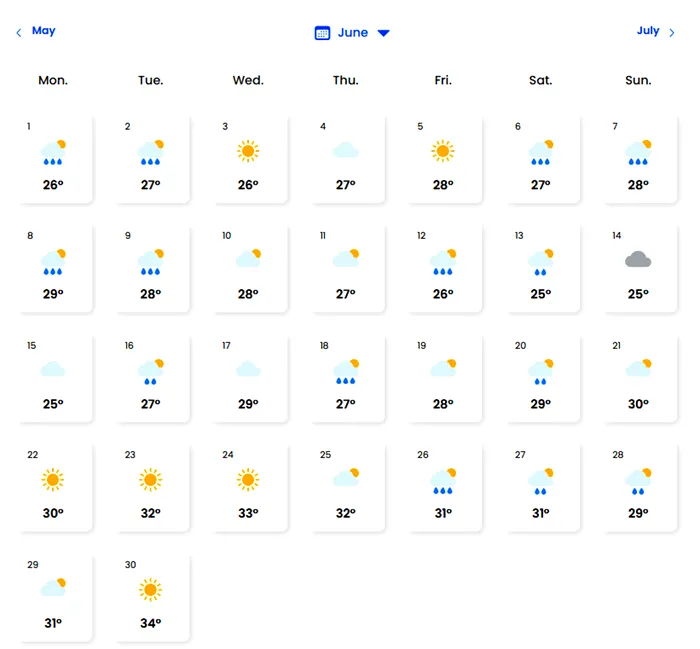Click the June dropdown label

(353, 33)
